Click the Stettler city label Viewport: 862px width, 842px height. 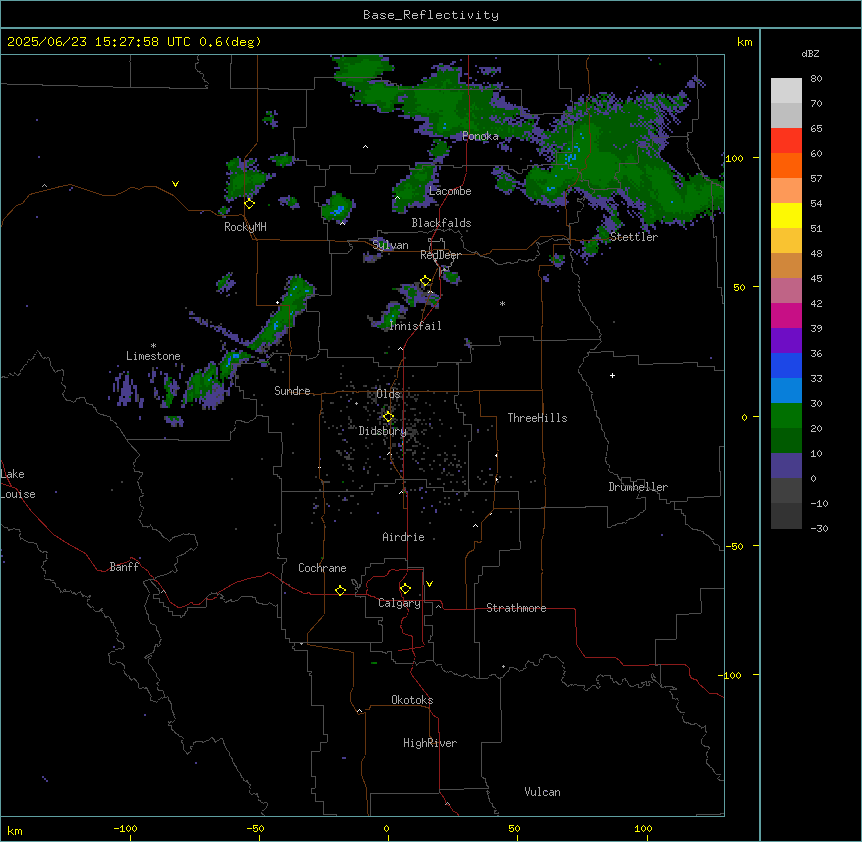coord(634,237)
